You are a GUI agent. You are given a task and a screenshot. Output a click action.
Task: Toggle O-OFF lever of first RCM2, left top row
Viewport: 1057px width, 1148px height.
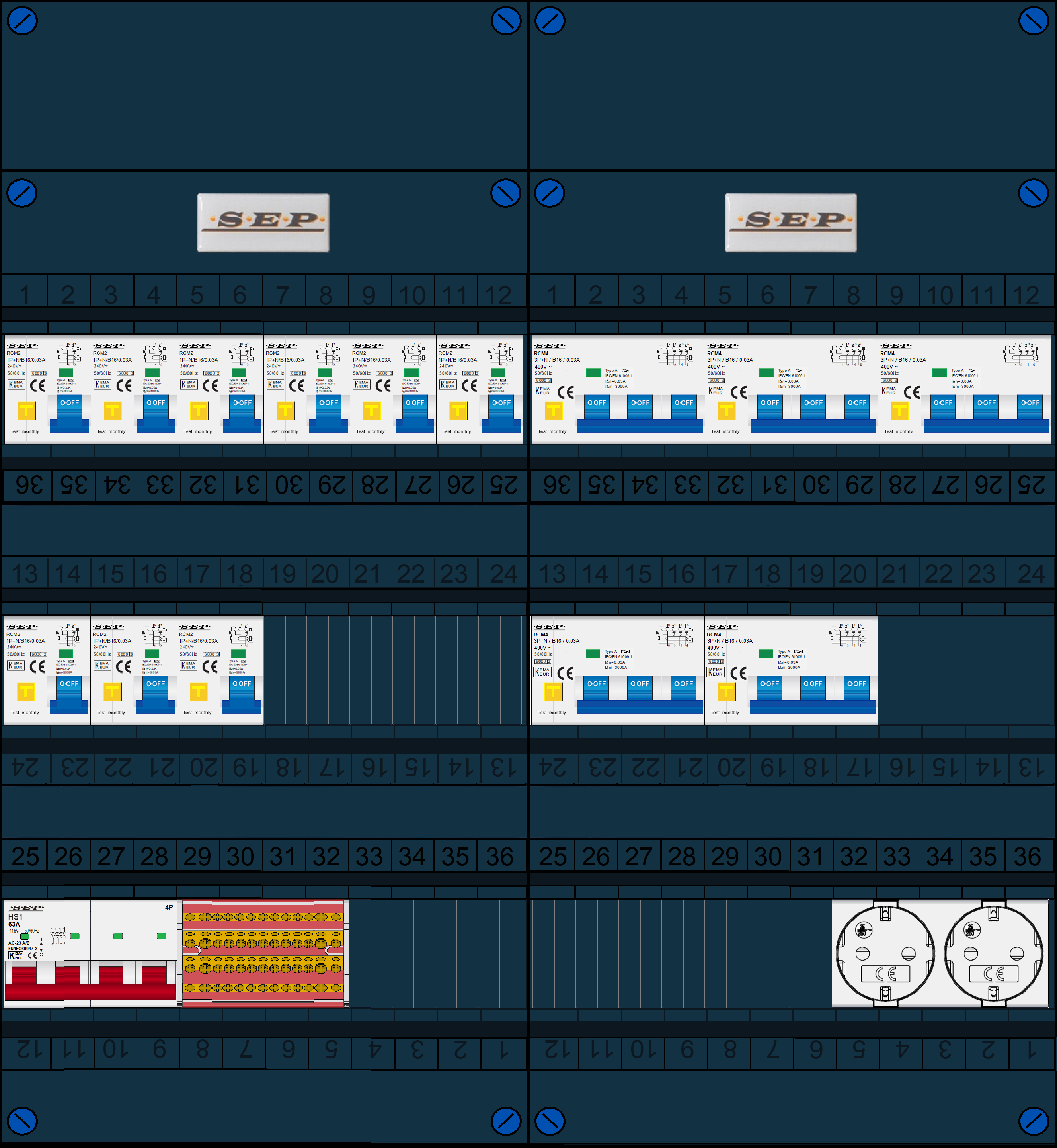click(69, 413)
